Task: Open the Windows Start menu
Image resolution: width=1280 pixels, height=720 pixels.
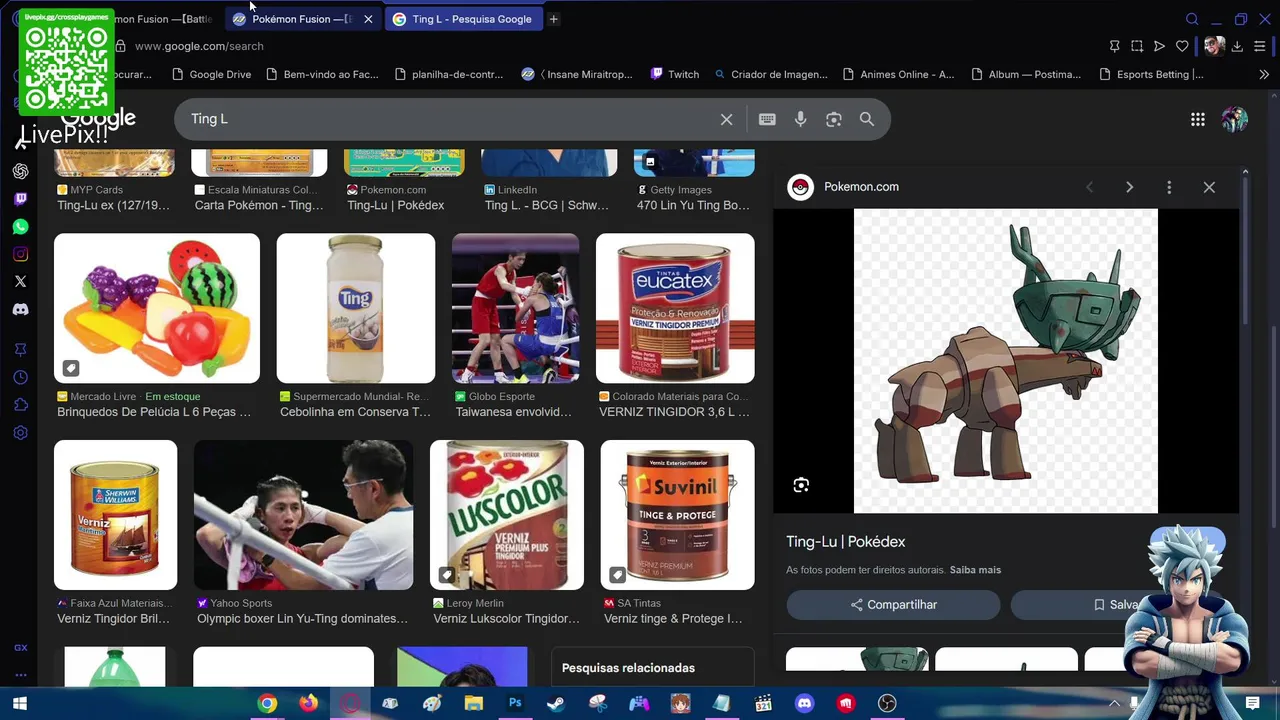Action: (19, 704)
